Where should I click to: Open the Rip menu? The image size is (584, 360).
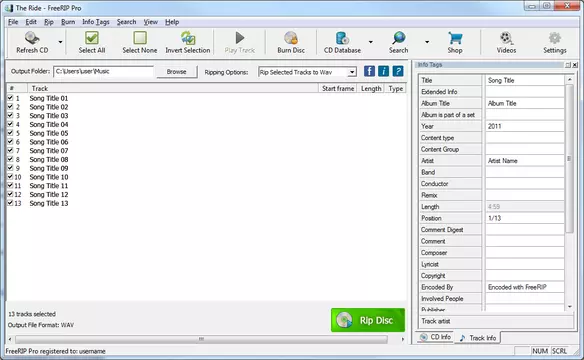[x=49, y=22]
